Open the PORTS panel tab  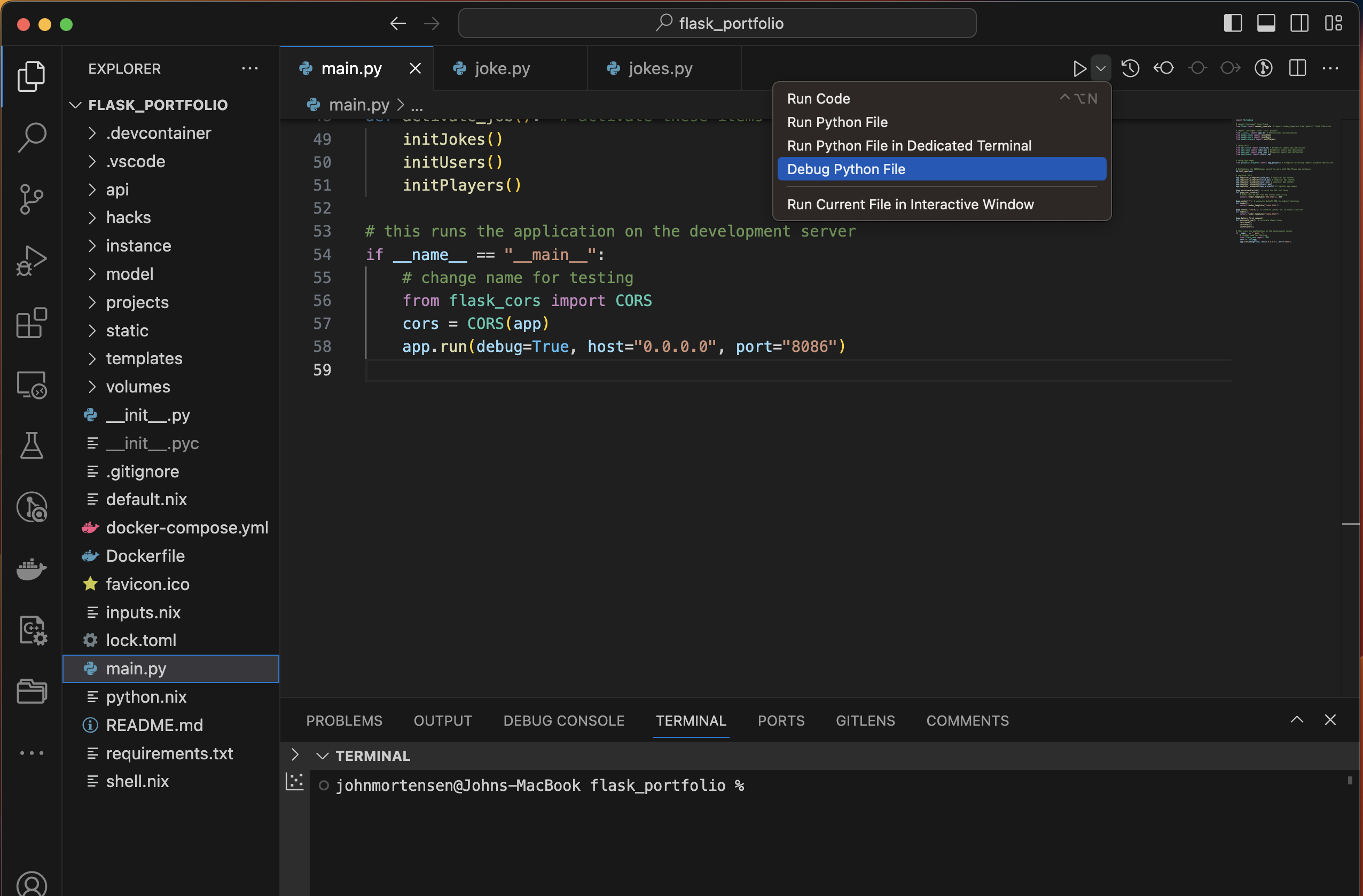pos(781,720)
